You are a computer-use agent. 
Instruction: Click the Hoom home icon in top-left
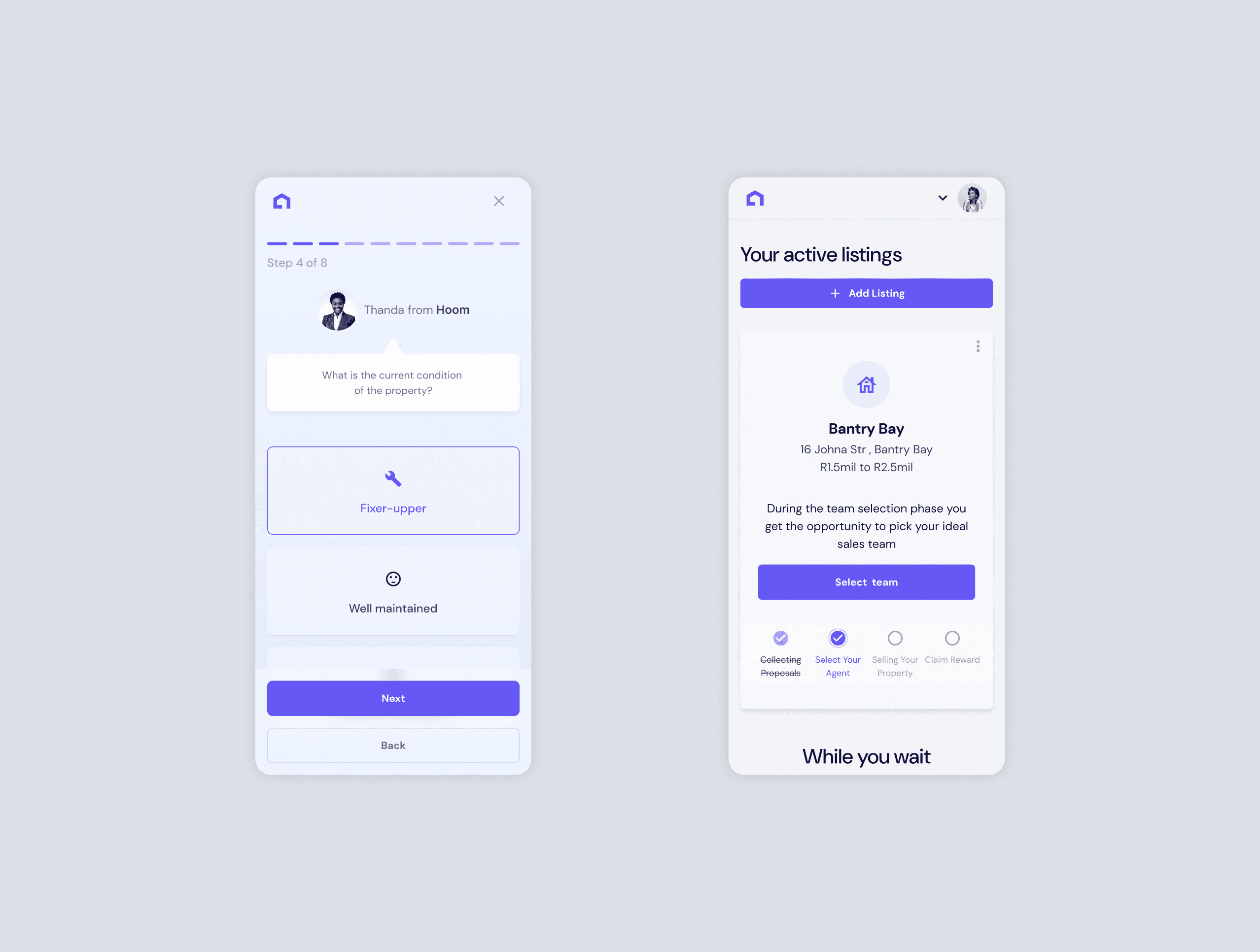point(282,201)
